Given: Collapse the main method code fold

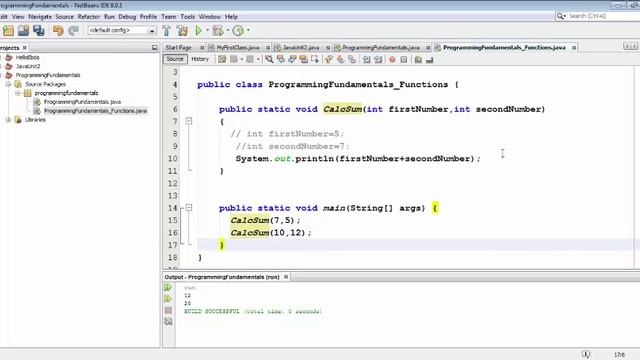Looking at the screenshot, I should click(189, 208).
